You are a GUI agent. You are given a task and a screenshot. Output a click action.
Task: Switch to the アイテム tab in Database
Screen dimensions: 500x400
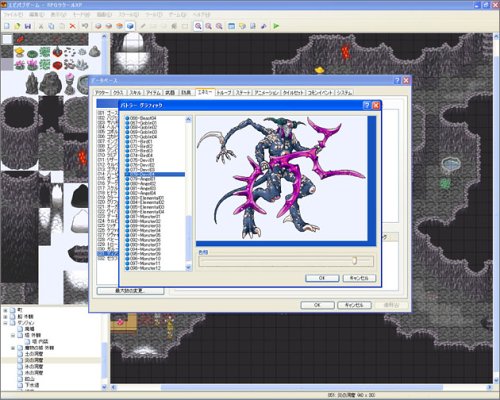(x=153, y=92)
